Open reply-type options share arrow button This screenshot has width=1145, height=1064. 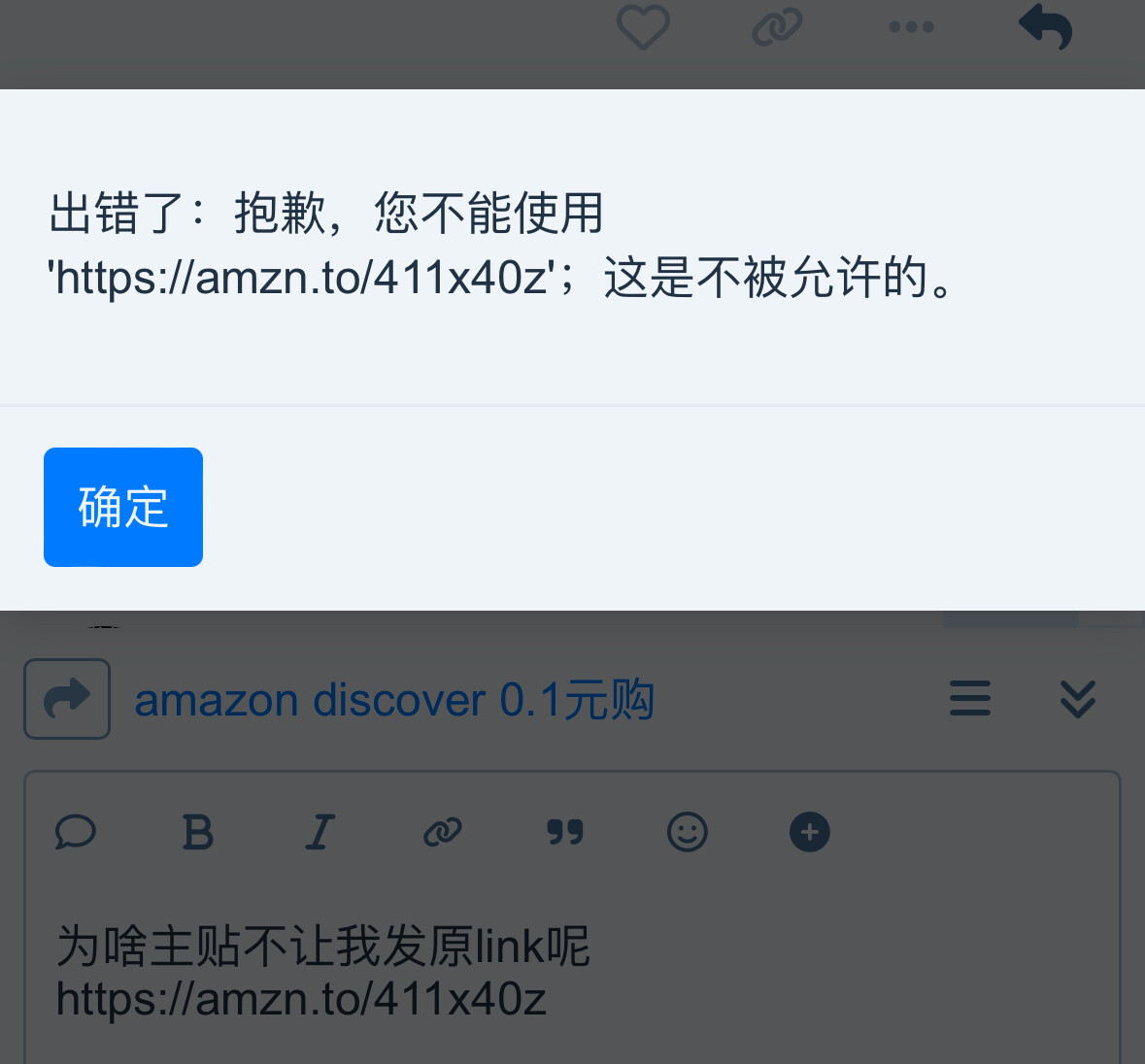click(67, 699)
